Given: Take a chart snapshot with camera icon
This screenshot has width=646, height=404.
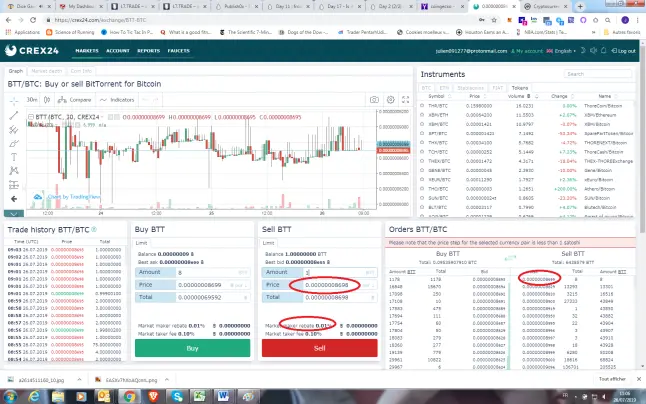Looking at the screenshot, I should (x=374, y=100).
